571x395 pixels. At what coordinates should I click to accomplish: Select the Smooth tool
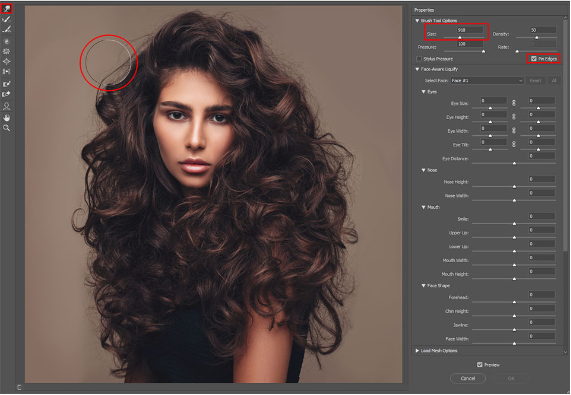coord(7,29)
